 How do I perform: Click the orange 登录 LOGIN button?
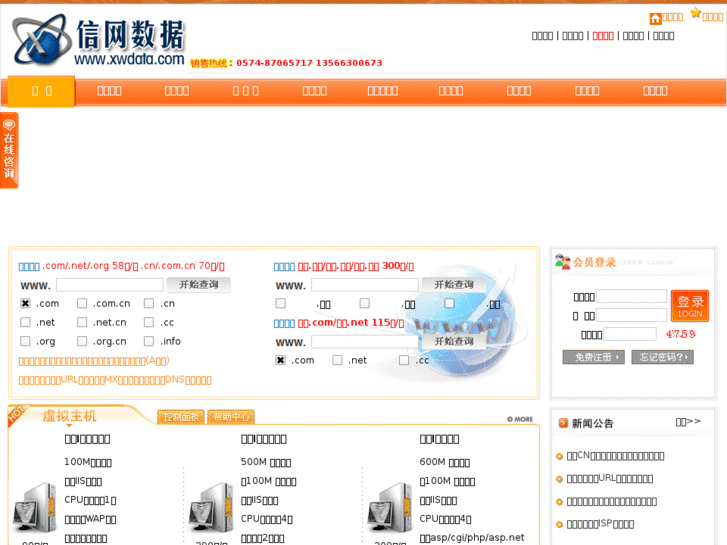[x=690, y=306]
